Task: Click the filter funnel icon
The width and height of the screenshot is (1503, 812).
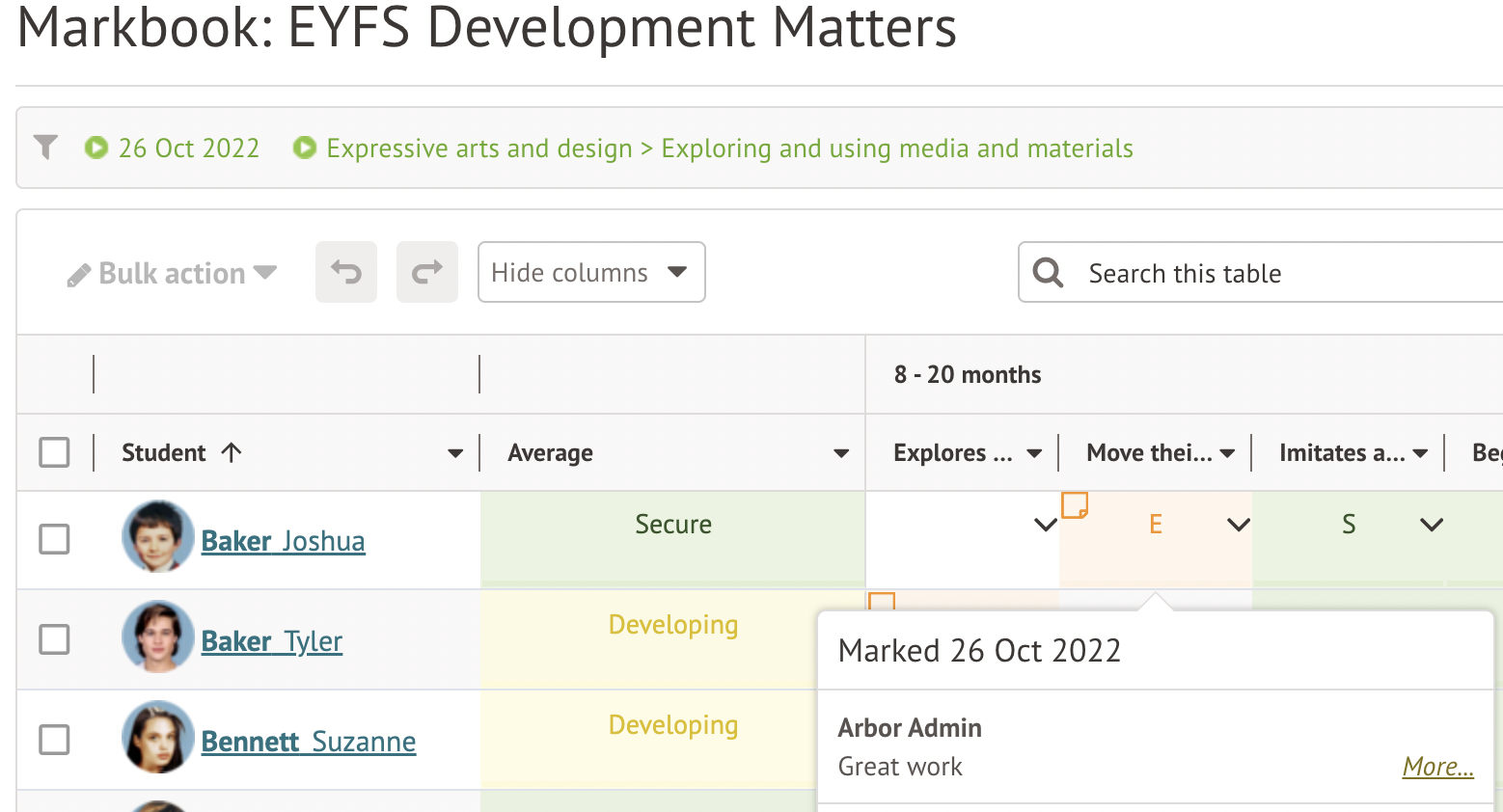Action: click(45, 148)
